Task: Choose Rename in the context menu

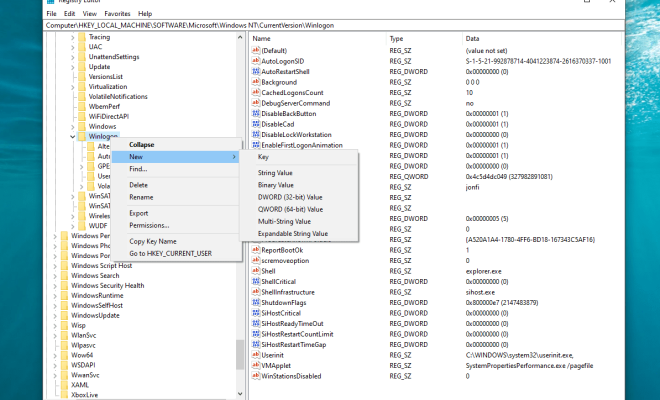Action: (176, 197)
